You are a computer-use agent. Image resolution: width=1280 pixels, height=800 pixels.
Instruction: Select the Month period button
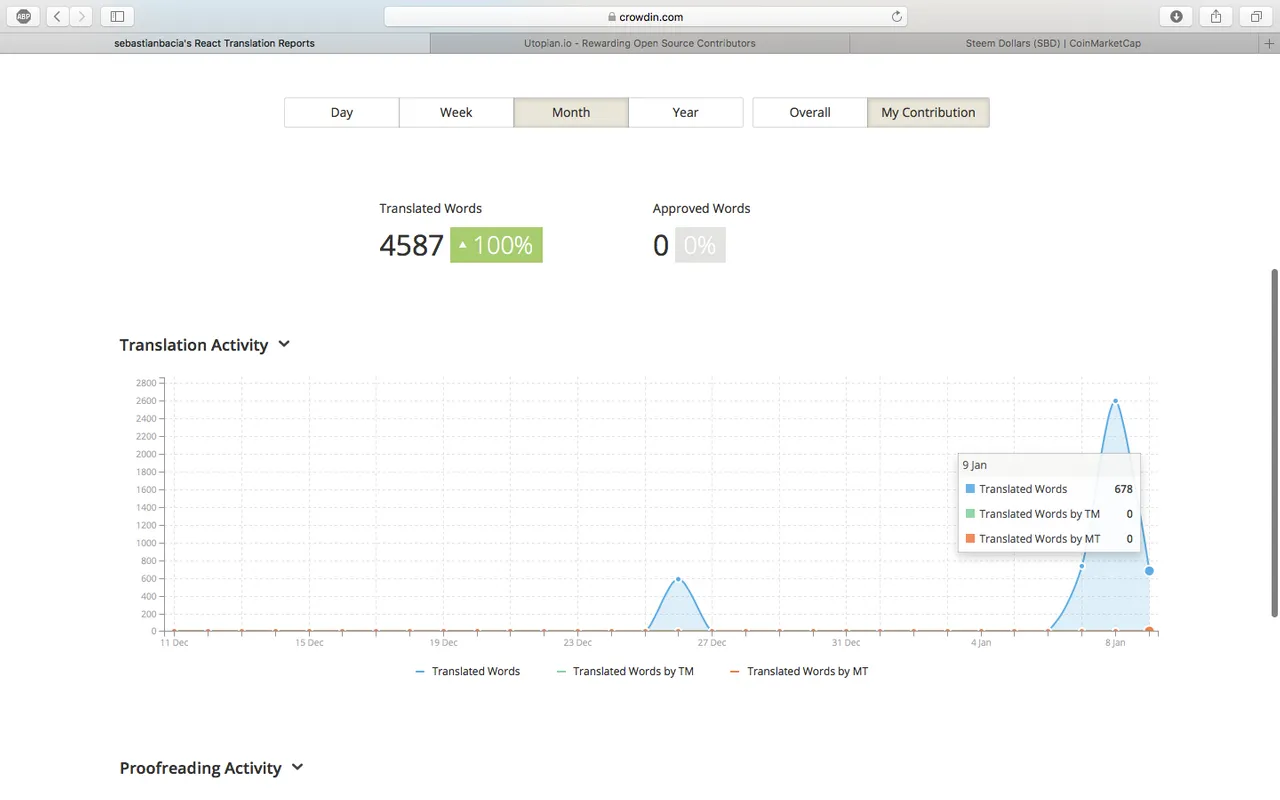pos(571,112)
